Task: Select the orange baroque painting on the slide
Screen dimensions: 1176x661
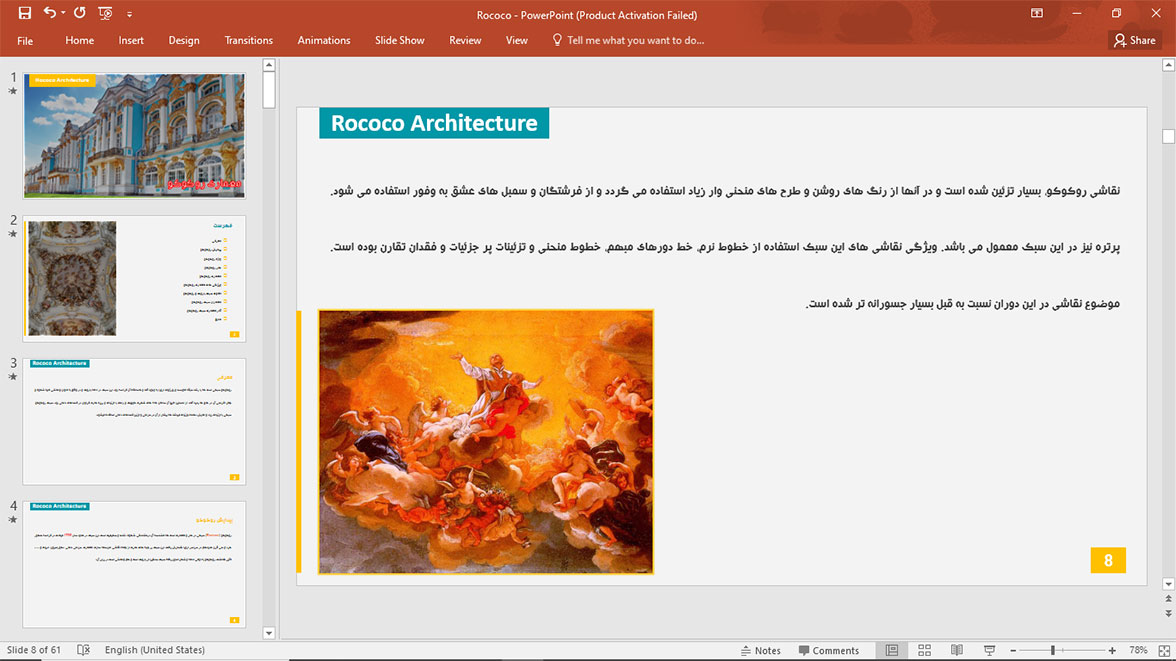Action: (x=486, y=442)
